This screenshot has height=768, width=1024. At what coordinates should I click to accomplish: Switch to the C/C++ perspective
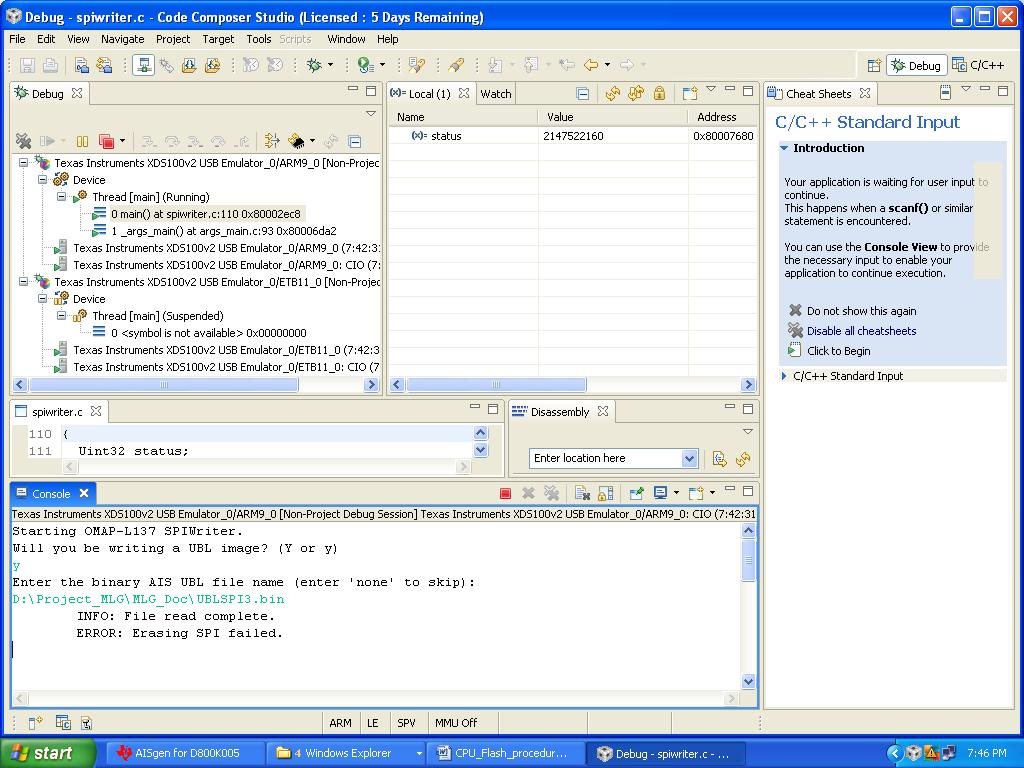point(978,65)
